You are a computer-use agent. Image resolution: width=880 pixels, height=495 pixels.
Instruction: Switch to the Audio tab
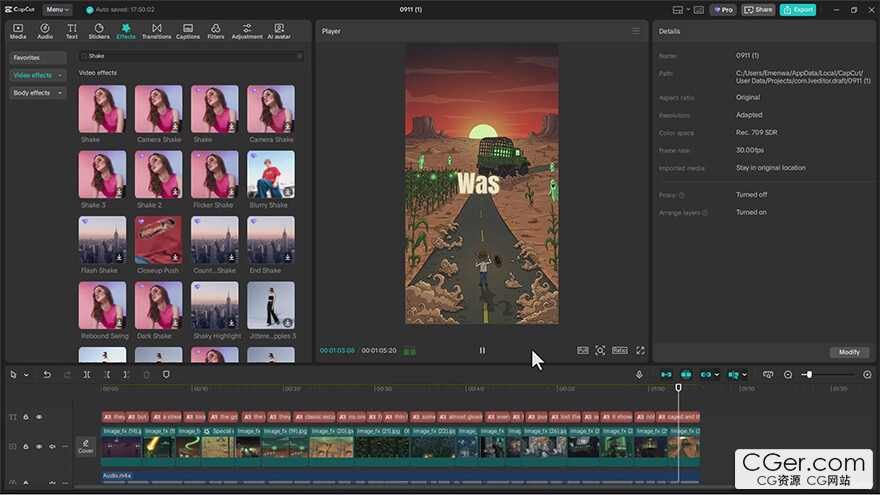[45, 30]
